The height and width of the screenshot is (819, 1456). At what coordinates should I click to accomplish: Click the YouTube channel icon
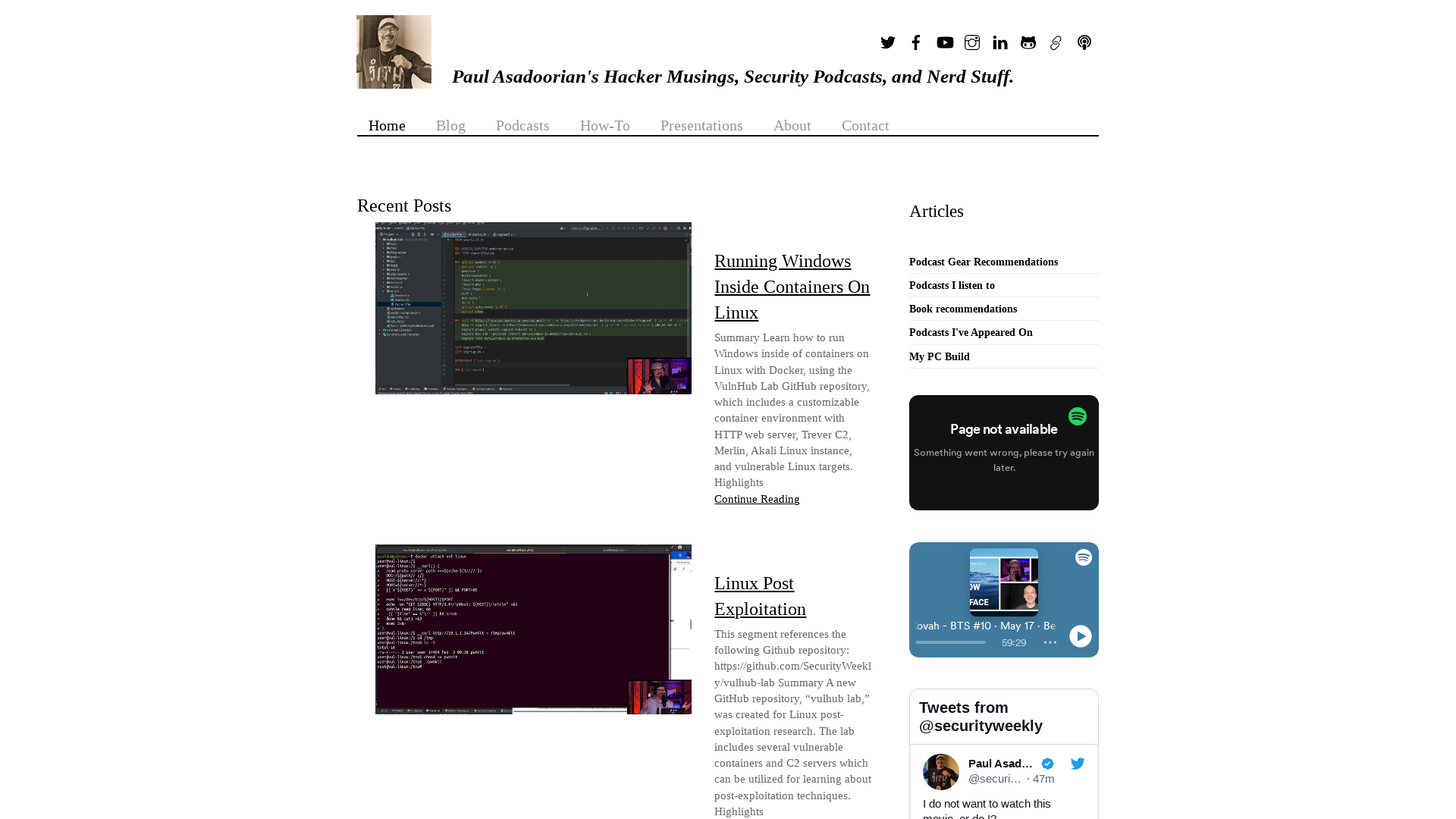click(x=944, y=42)
